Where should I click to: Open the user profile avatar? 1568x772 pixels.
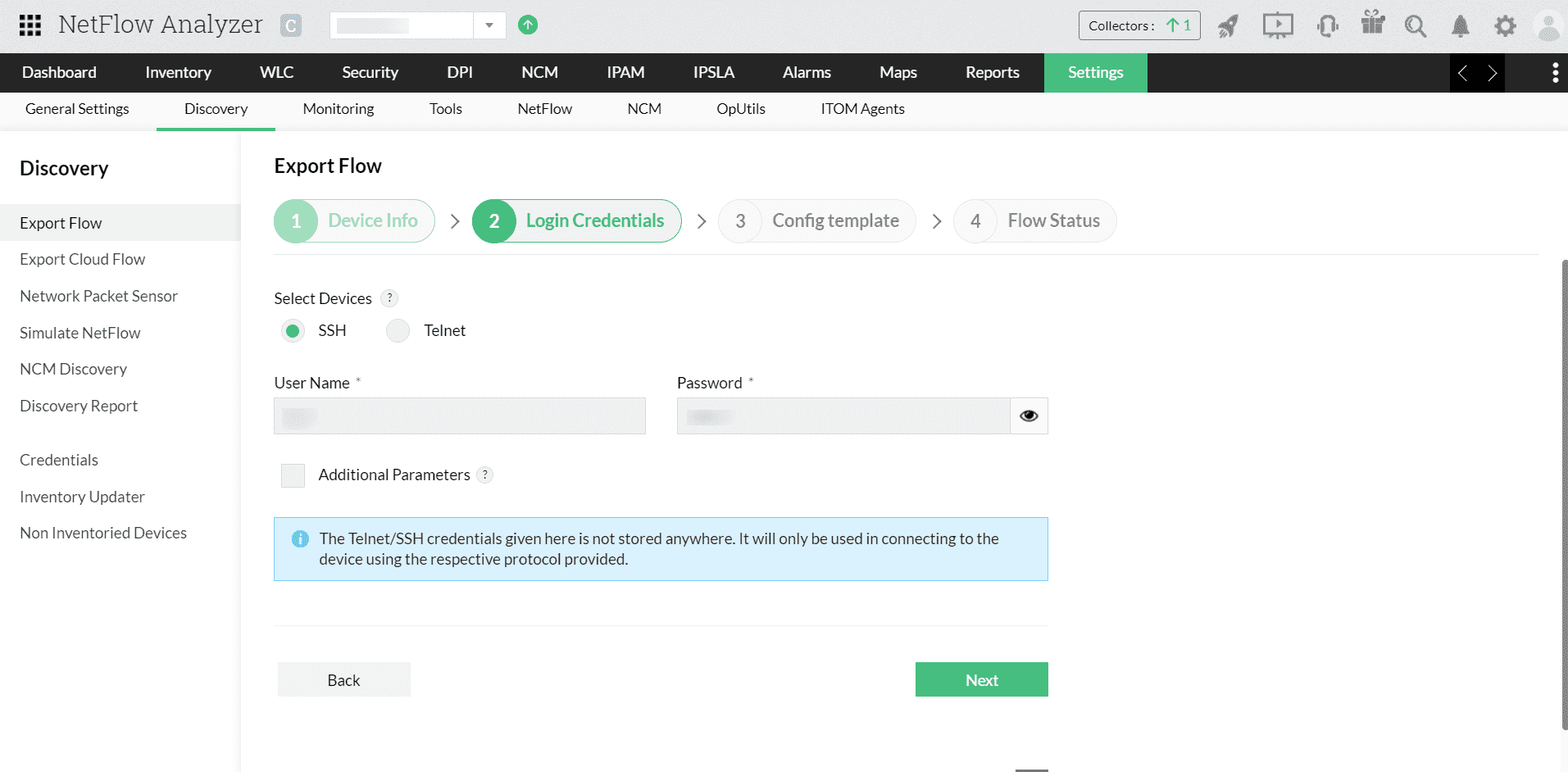(1549, 26)
